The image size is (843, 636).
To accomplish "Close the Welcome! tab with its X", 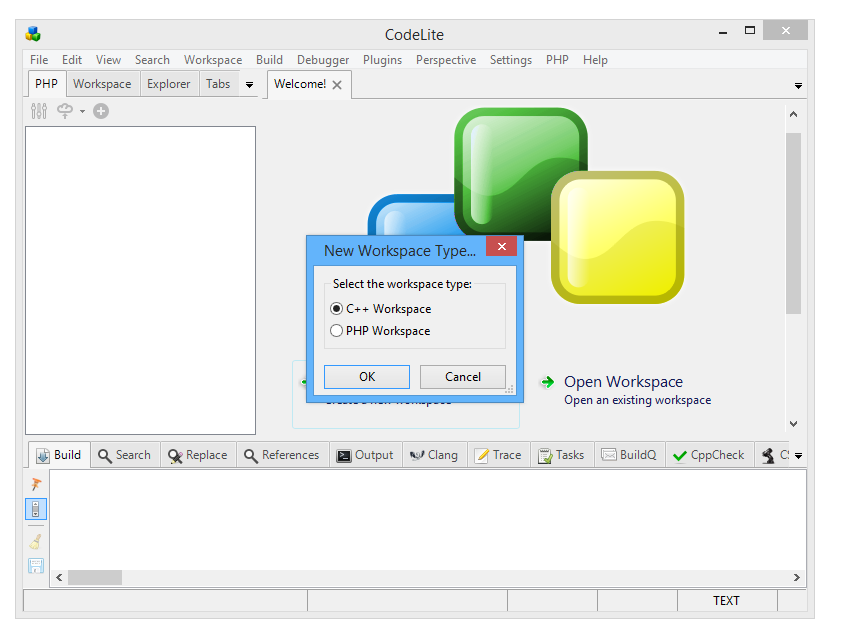I will (x=337, y=85).
